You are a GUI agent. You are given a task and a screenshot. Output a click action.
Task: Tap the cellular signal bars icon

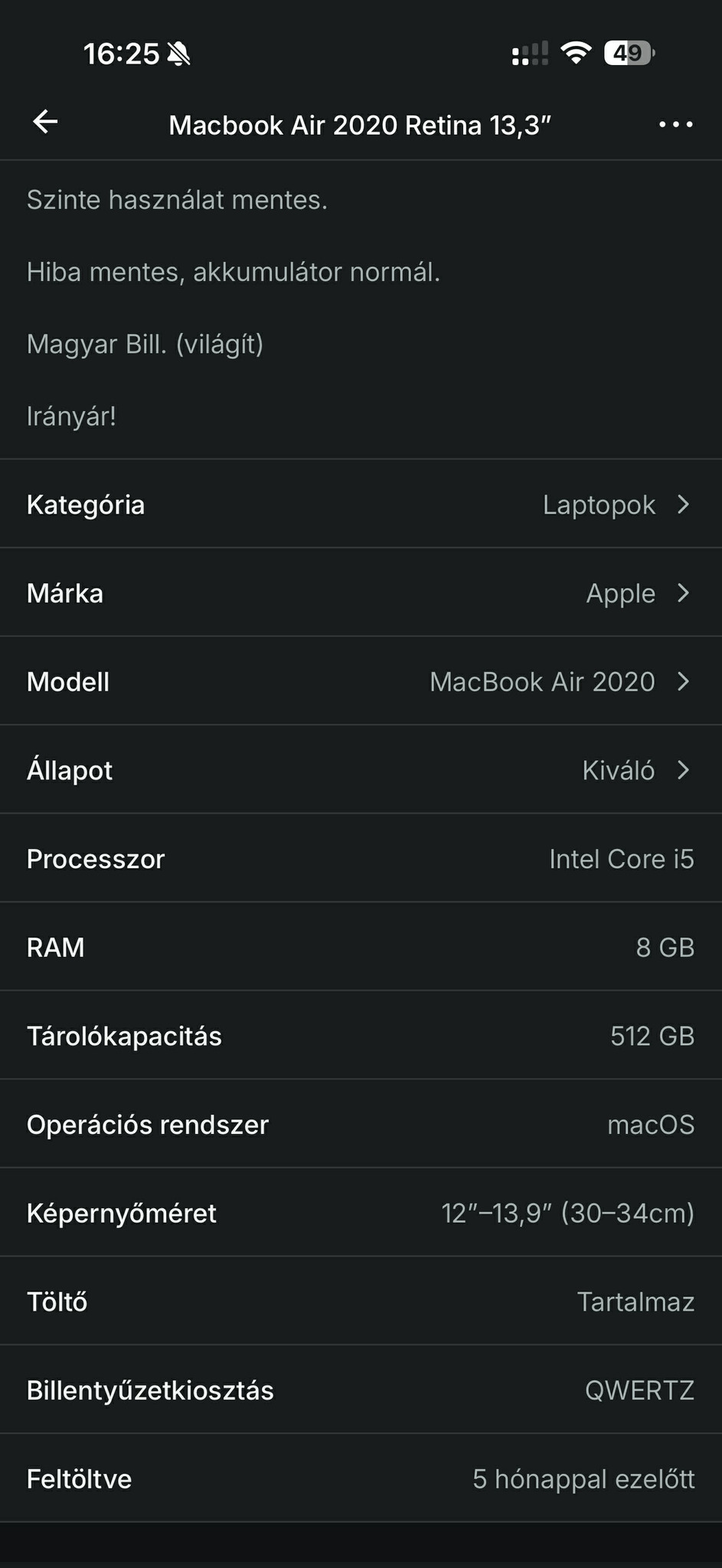[530, 54]
